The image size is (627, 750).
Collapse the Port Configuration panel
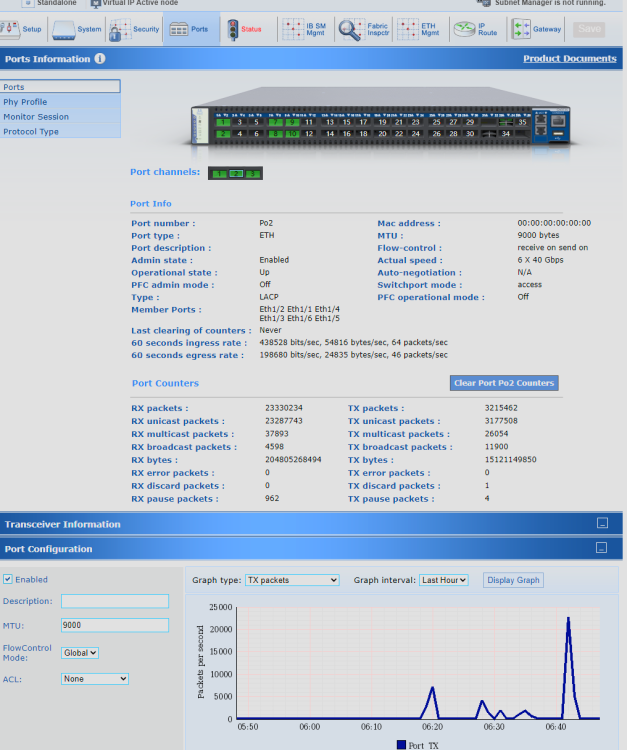602,548
